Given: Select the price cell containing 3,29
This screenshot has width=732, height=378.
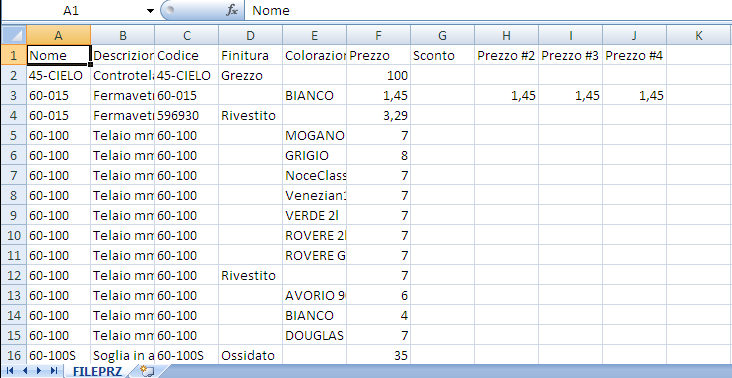Looking at the screenshot, I should [378, 116].
